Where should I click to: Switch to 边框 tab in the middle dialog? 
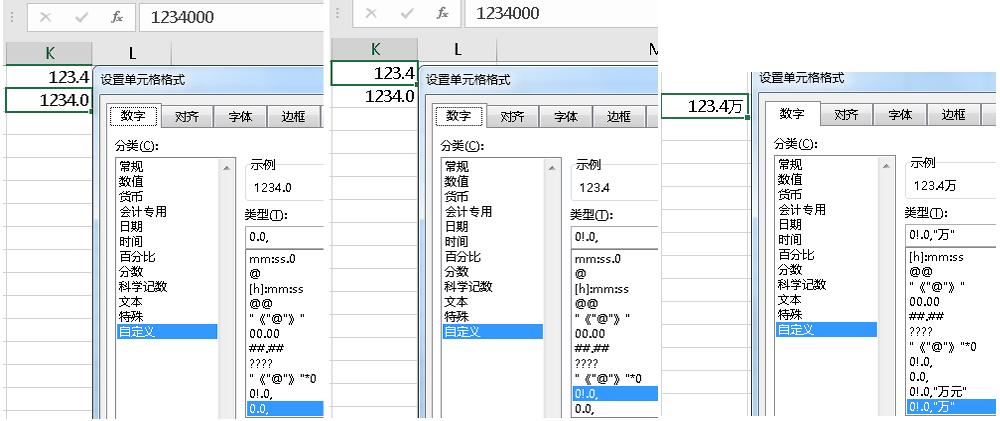(x=619, y=117)
